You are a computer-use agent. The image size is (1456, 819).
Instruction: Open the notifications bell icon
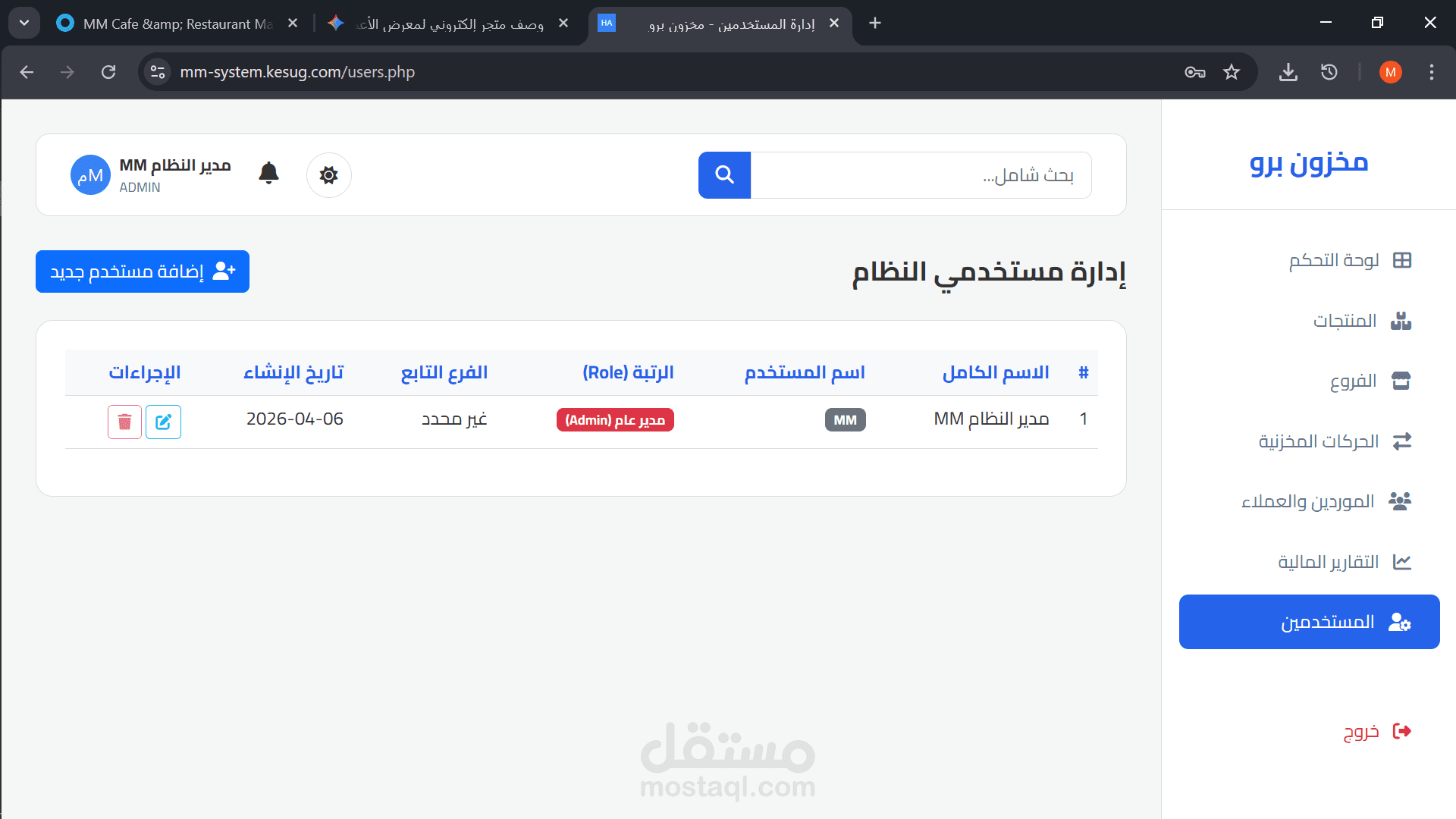(x=268, y=174)
